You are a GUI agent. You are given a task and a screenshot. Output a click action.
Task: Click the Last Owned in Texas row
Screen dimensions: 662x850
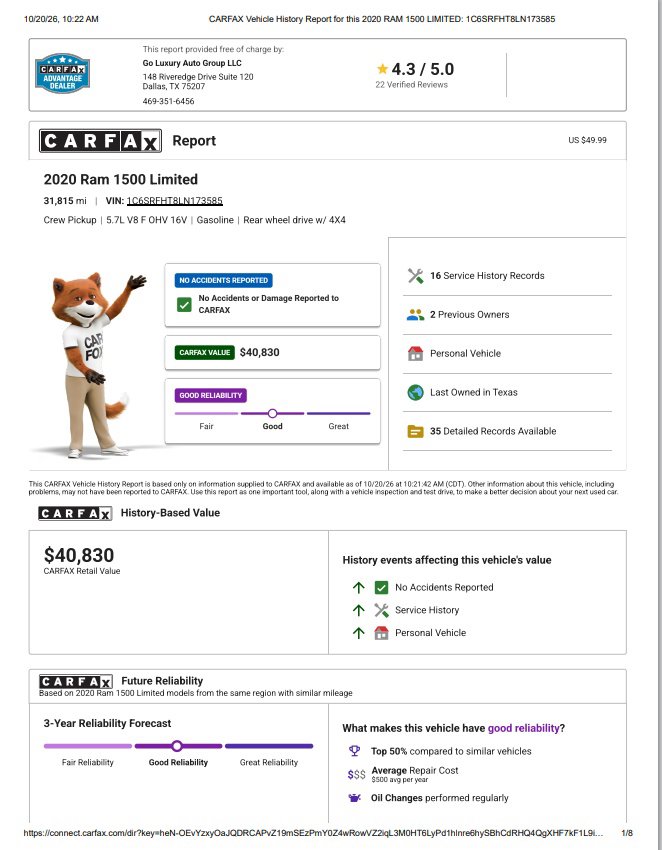click(x=507, y=392)
